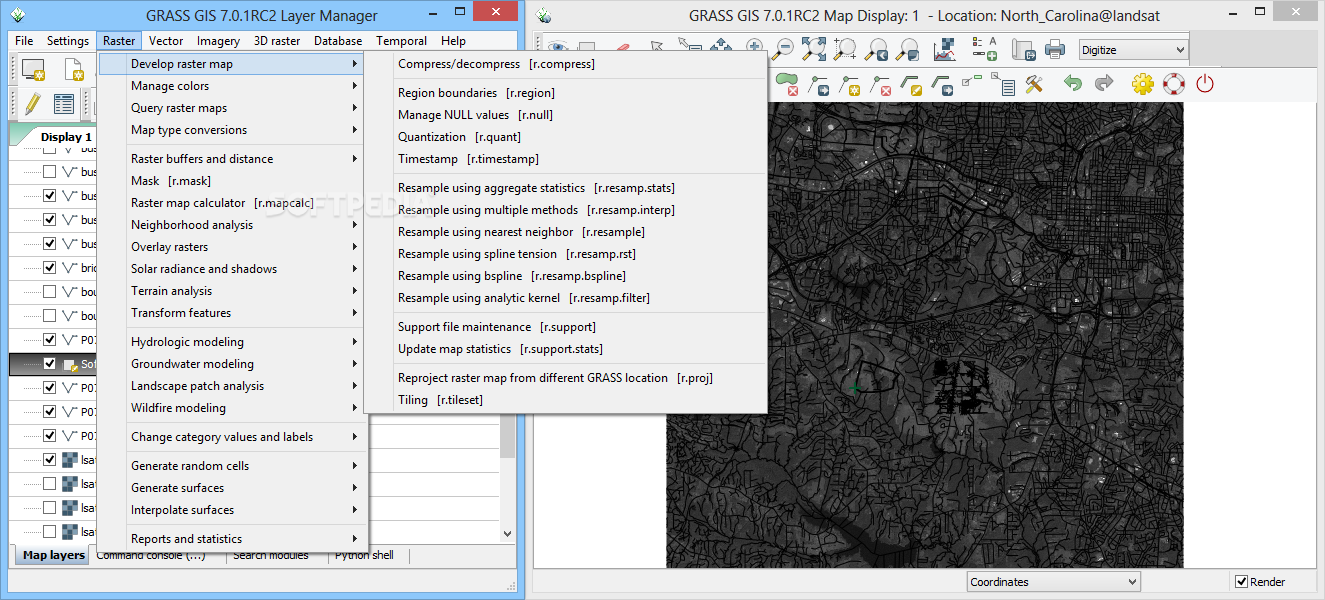Click the add map elements icon
Viewport: 1325px width, 600px height.
tap(984, 48)
